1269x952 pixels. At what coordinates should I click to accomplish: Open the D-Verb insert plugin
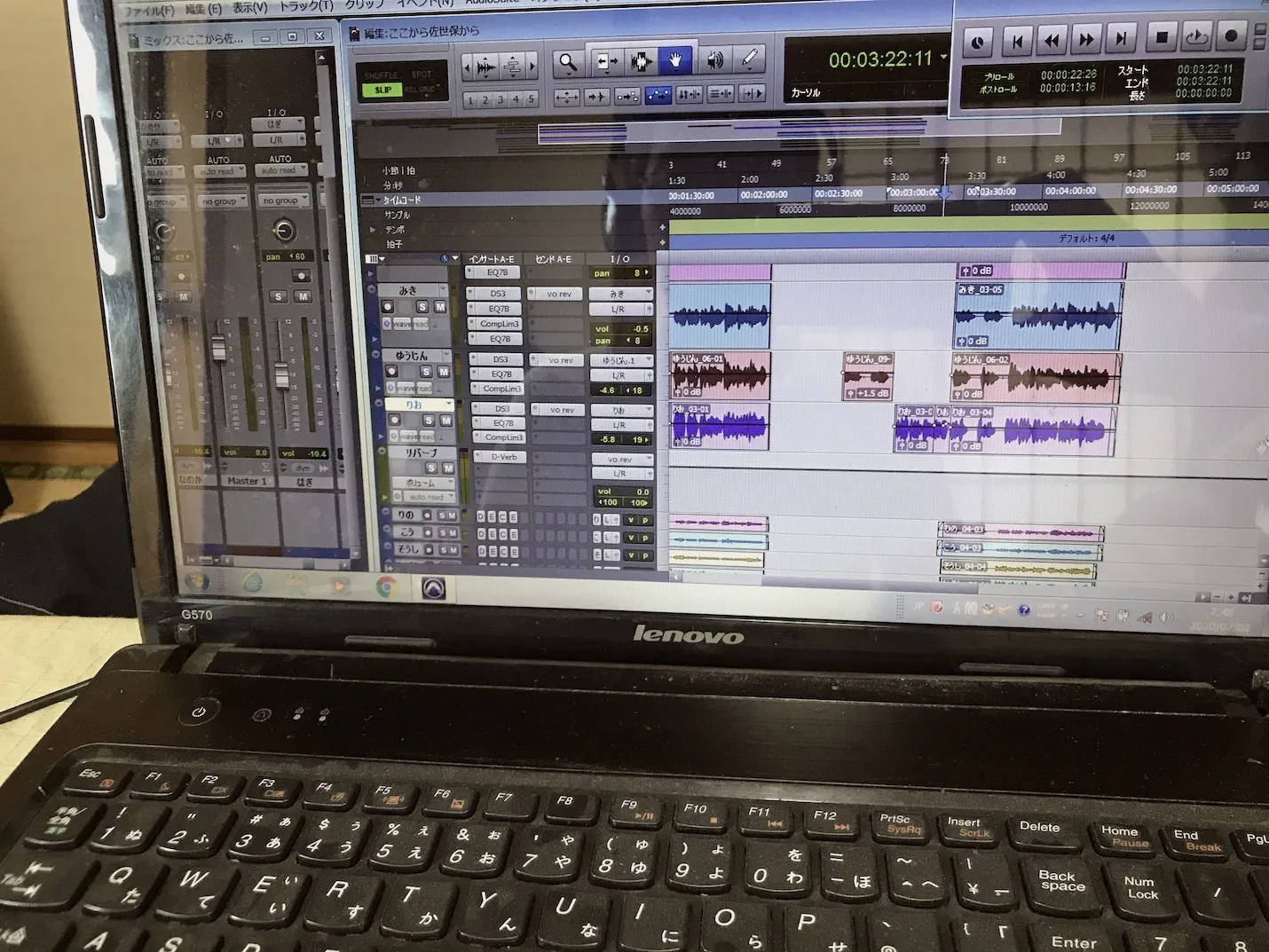click(503, 458)
